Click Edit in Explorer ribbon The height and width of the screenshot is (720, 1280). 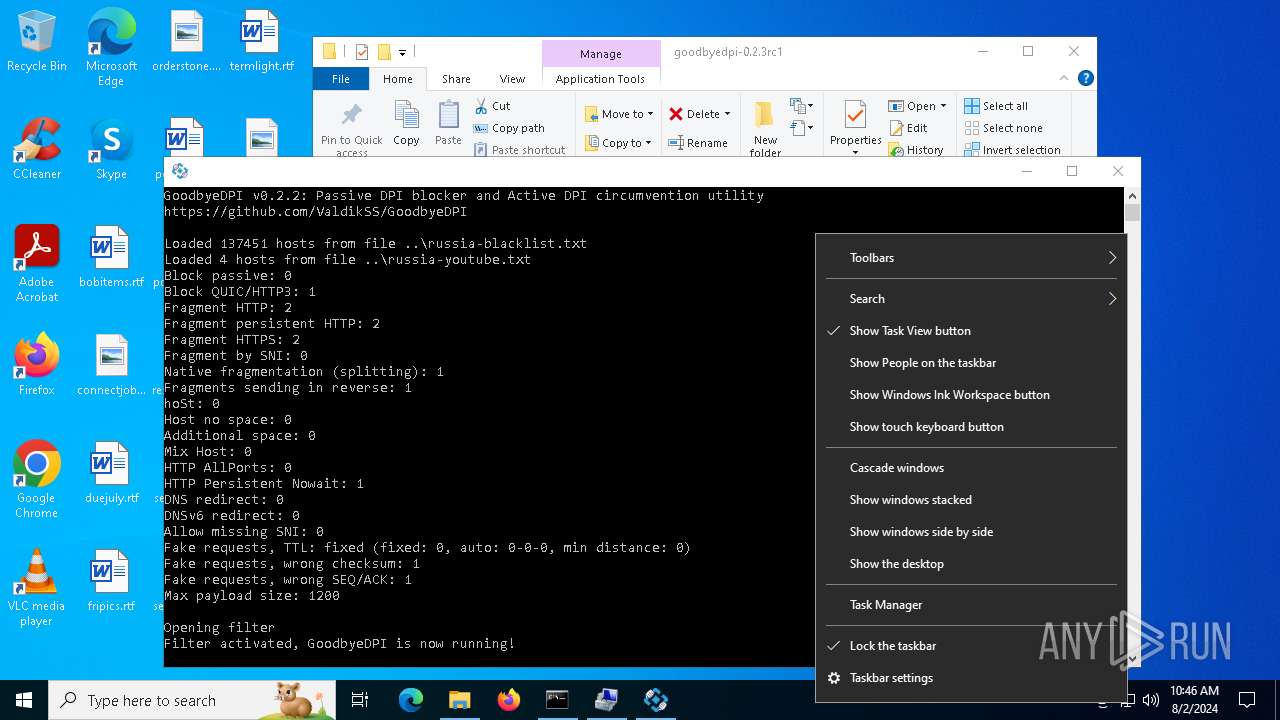click(x=908, y=128)
